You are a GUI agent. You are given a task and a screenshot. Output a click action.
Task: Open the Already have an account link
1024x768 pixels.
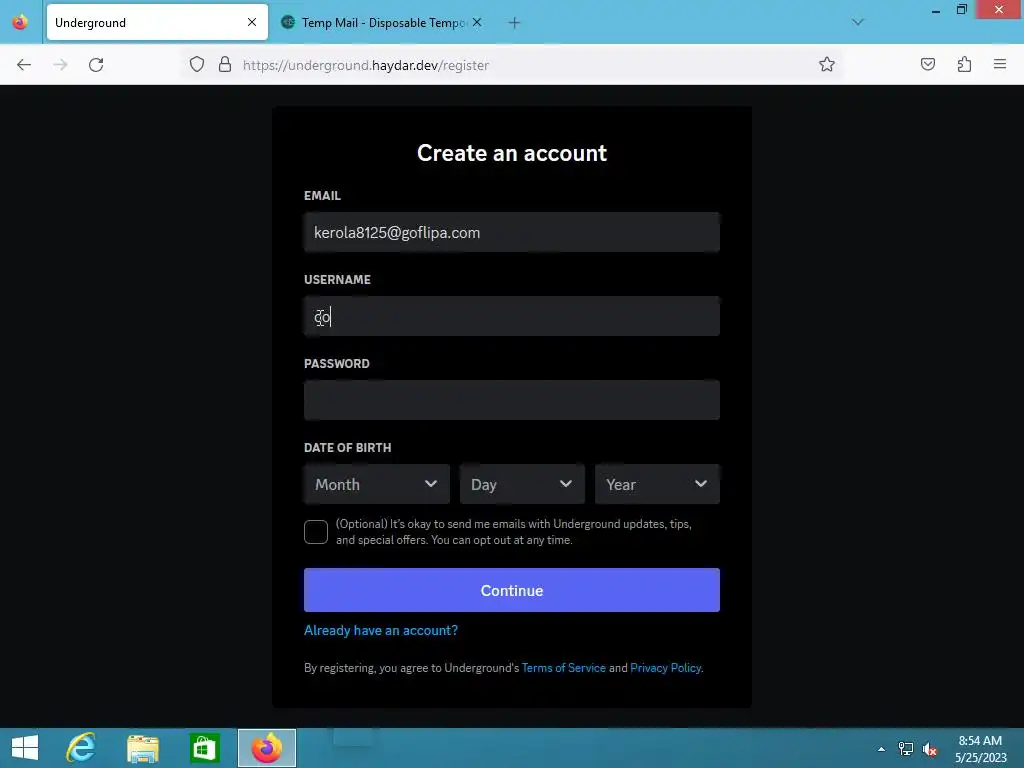point(381,630)
